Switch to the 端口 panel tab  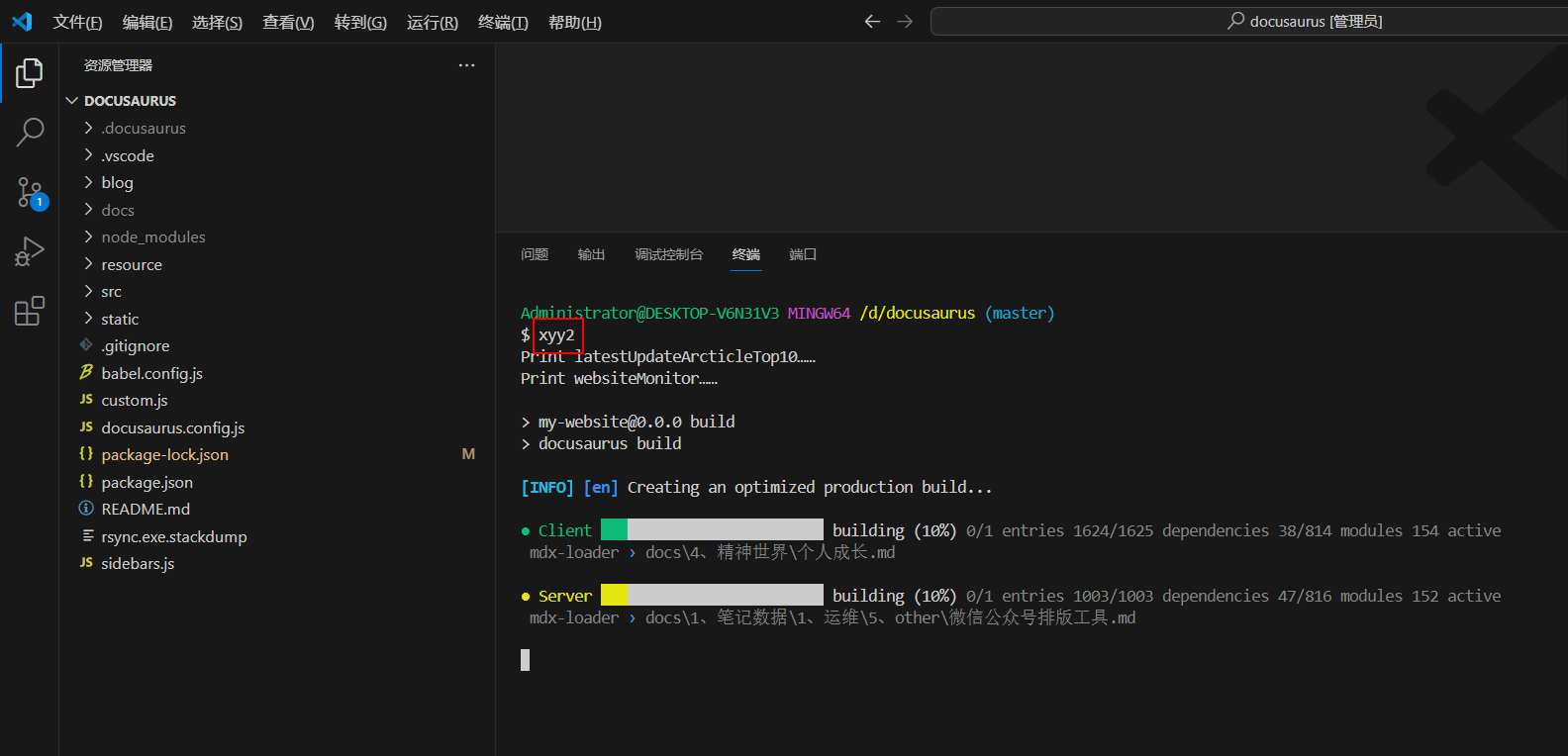(x=803, y=254)
